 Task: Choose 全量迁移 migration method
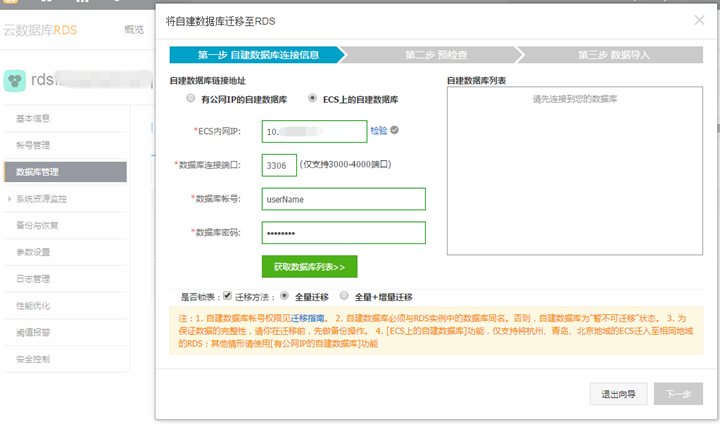coord(285,296)
